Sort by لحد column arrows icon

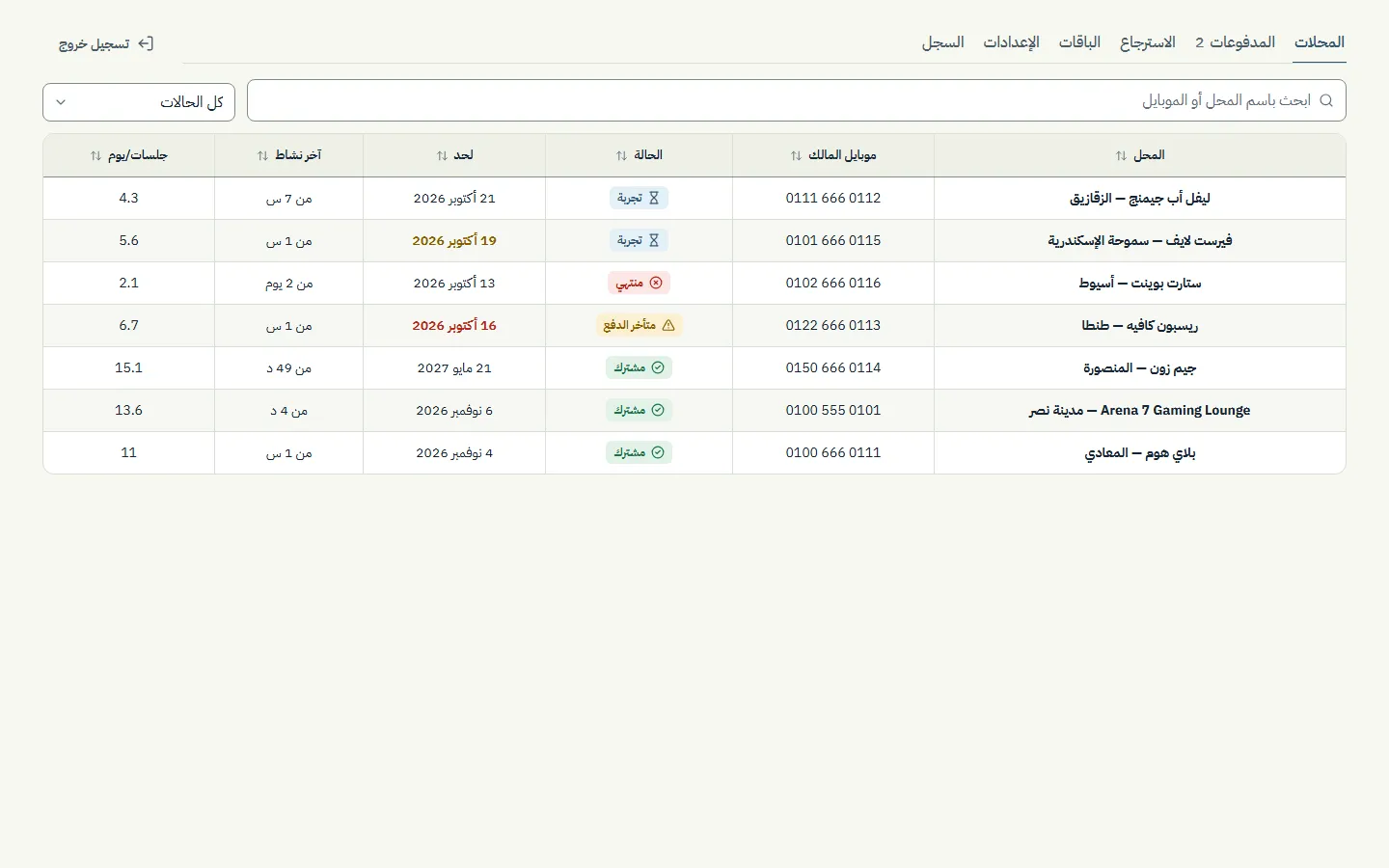pos(442,155)
